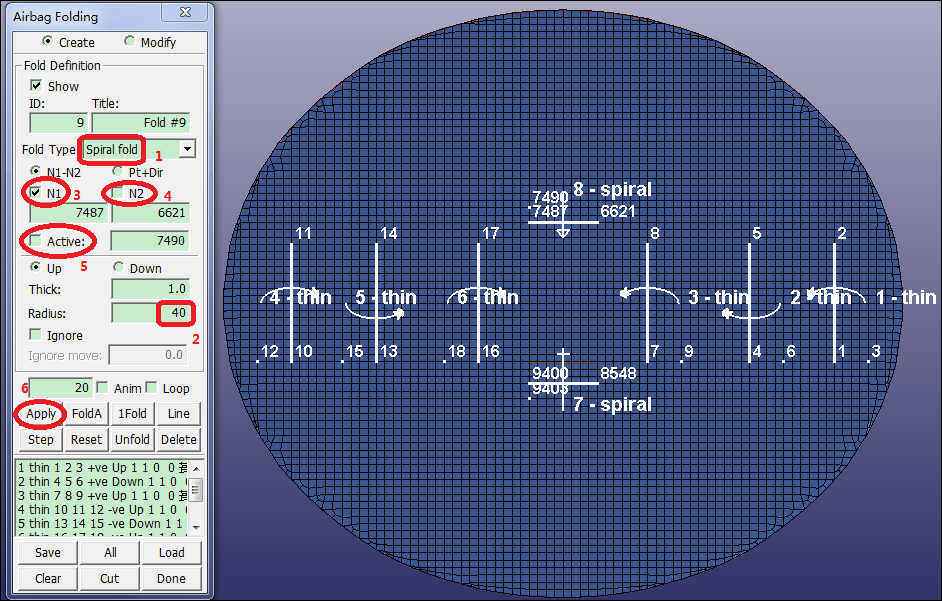Hit the Unfold button
Image resolution: width=942 pixels, height=601 pixels.
[132, 439]
